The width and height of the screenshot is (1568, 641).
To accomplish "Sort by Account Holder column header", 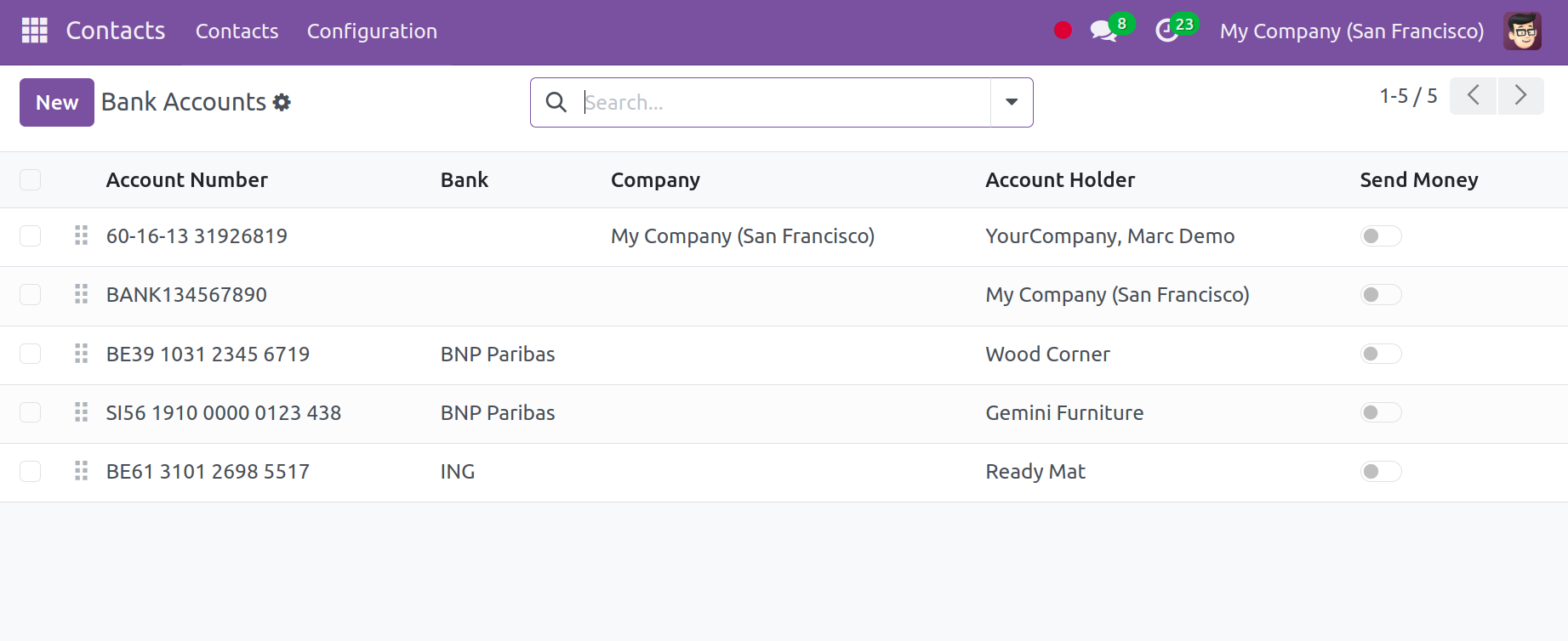I will pos(1060,180).
